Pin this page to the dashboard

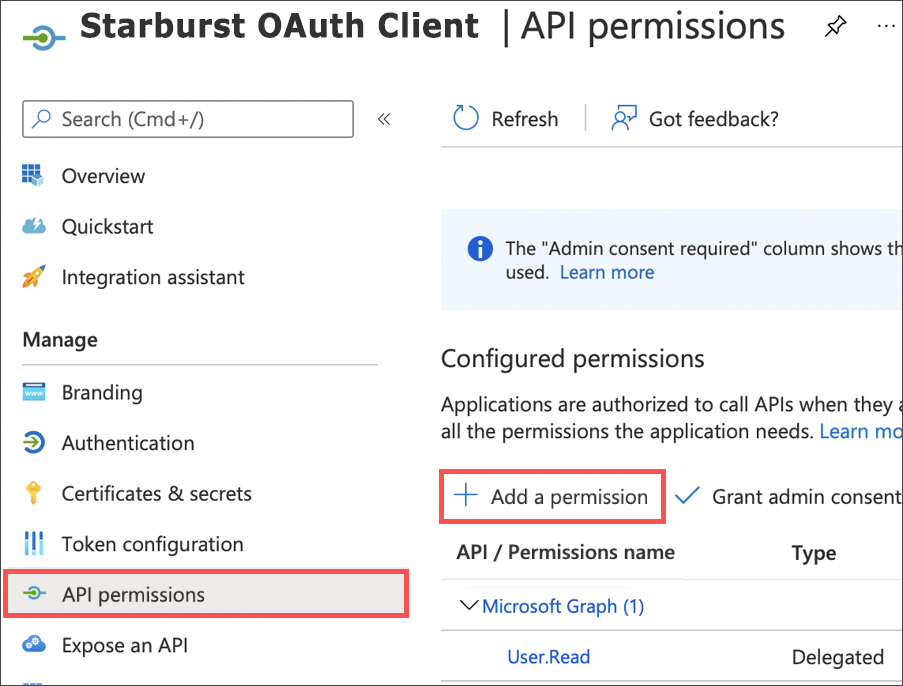(x=835, y=26)
